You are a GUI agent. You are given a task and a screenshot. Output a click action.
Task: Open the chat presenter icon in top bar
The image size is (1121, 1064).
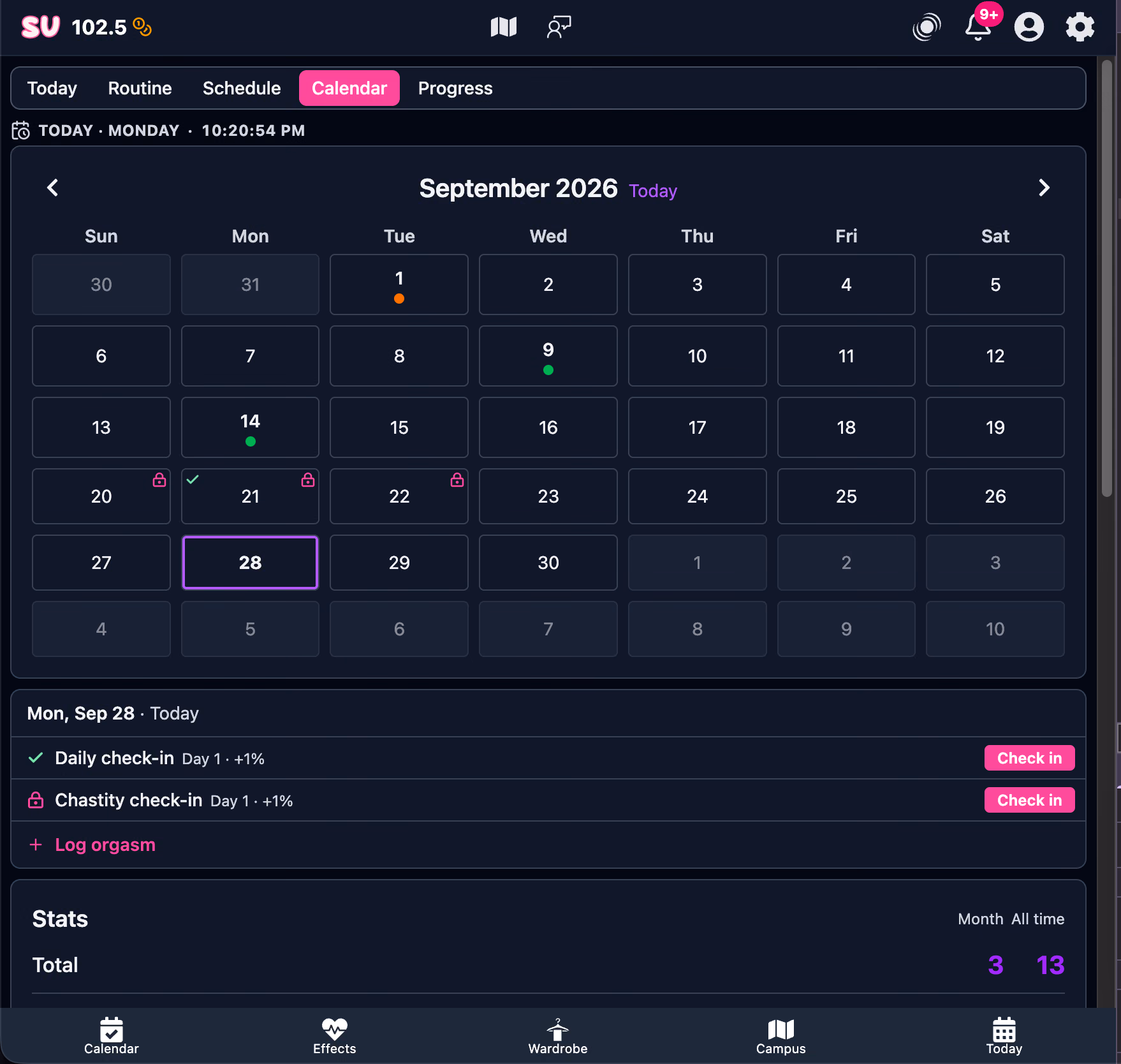pyautogui.click(x=559, y=27)
